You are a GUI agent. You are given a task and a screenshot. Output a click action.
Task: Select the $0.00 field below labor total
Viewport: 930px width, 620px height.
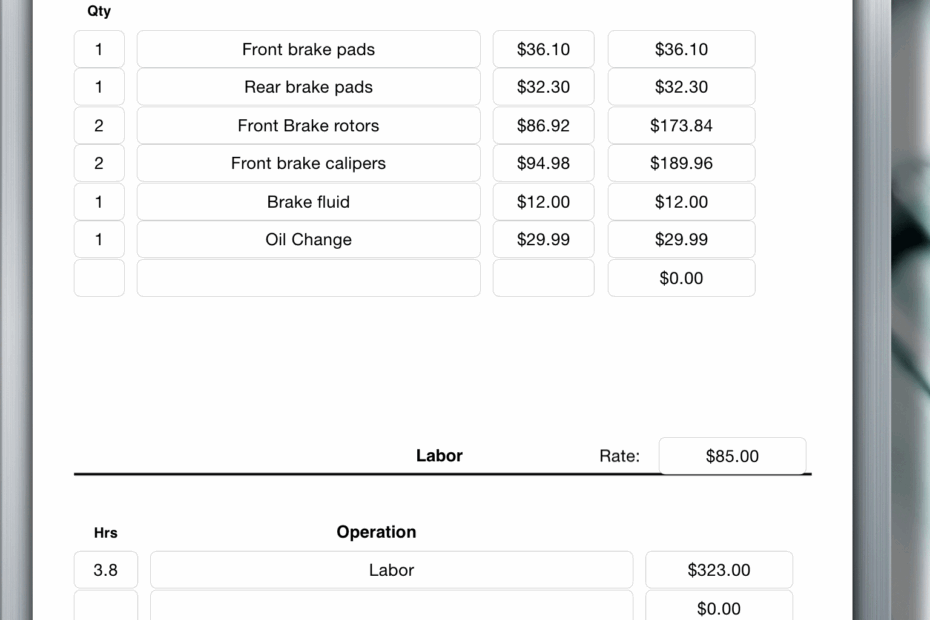pyautogui.click(x=719, y=607)
